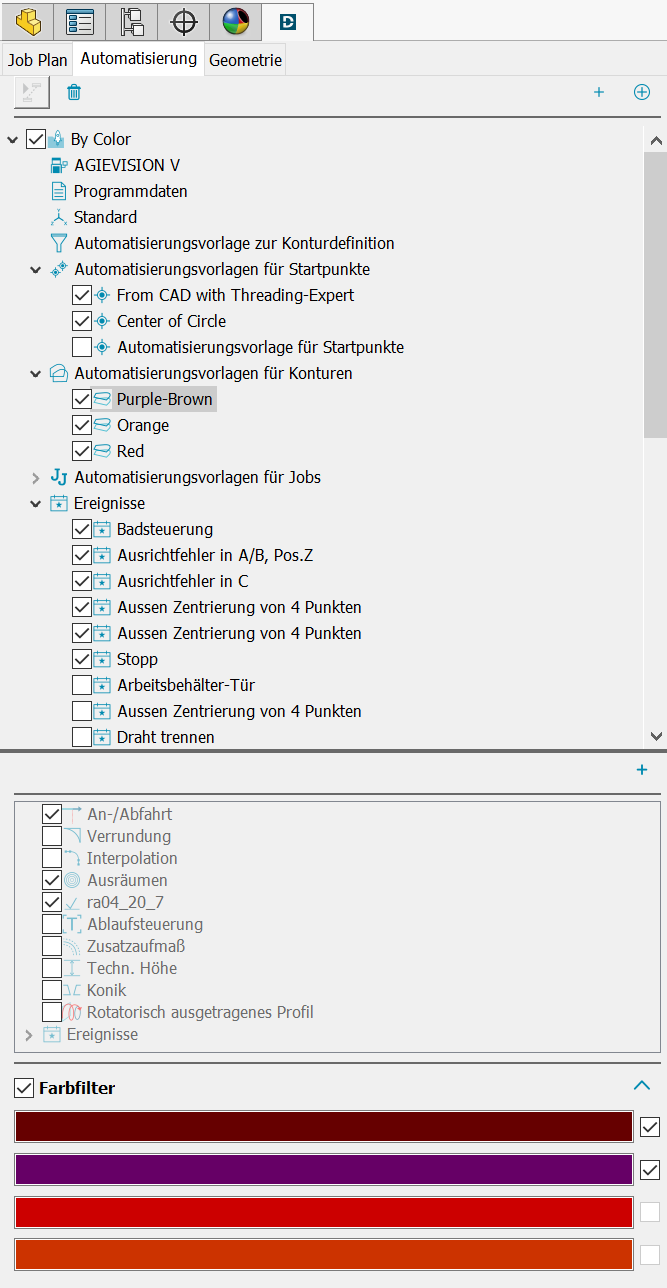Viewport: 667px width, 1288px height.
Task: Collapse the Ereignisse tree node
Action: (x=36, y=503)
